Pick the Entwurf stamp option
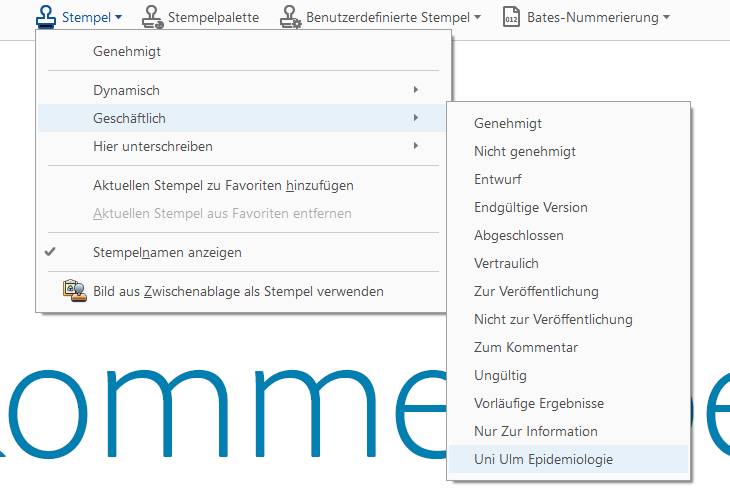Screen dimensions: 730x488 coord(498,179)
